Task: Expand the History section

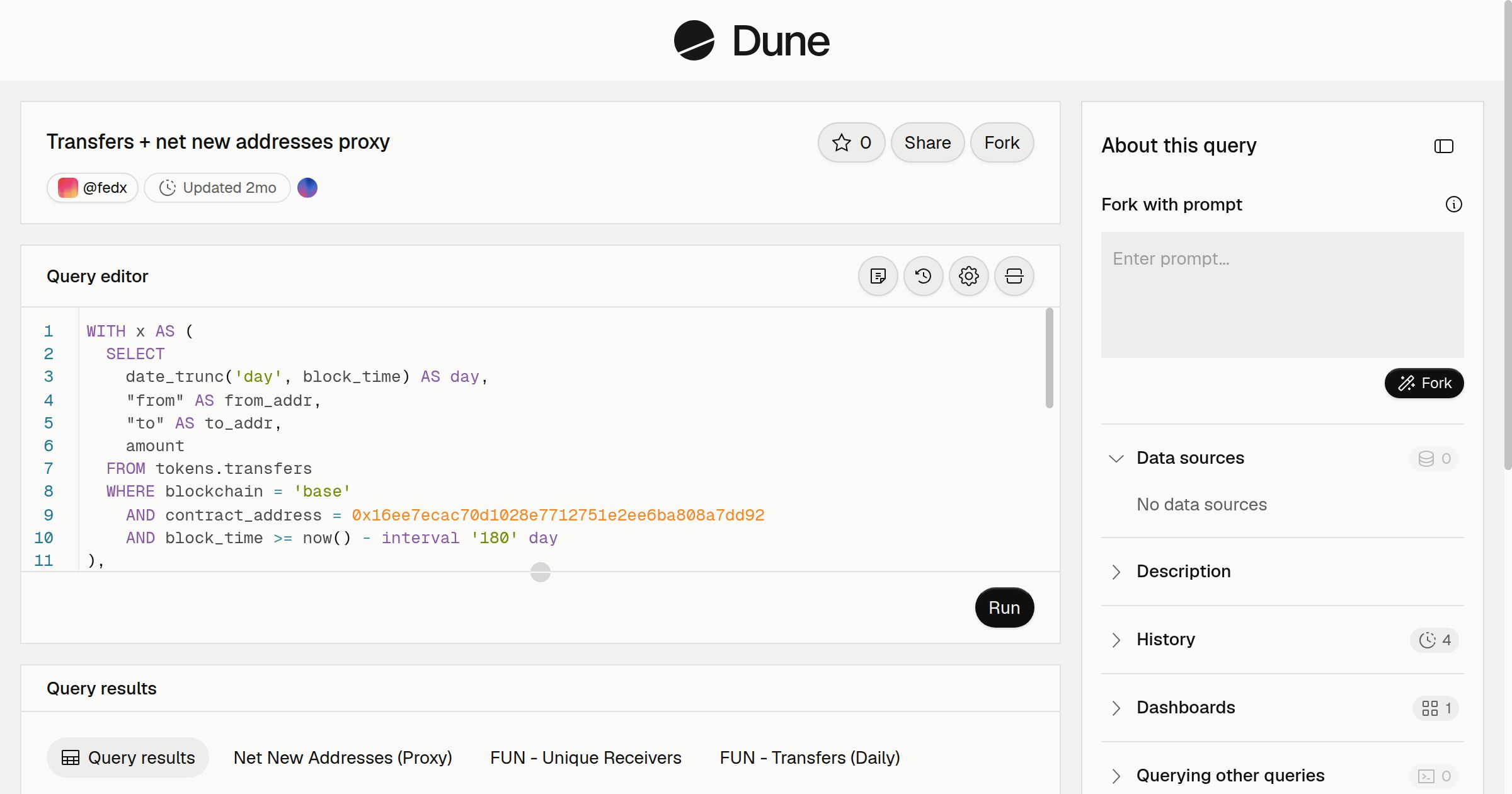Action: (x=1116, y=640)
